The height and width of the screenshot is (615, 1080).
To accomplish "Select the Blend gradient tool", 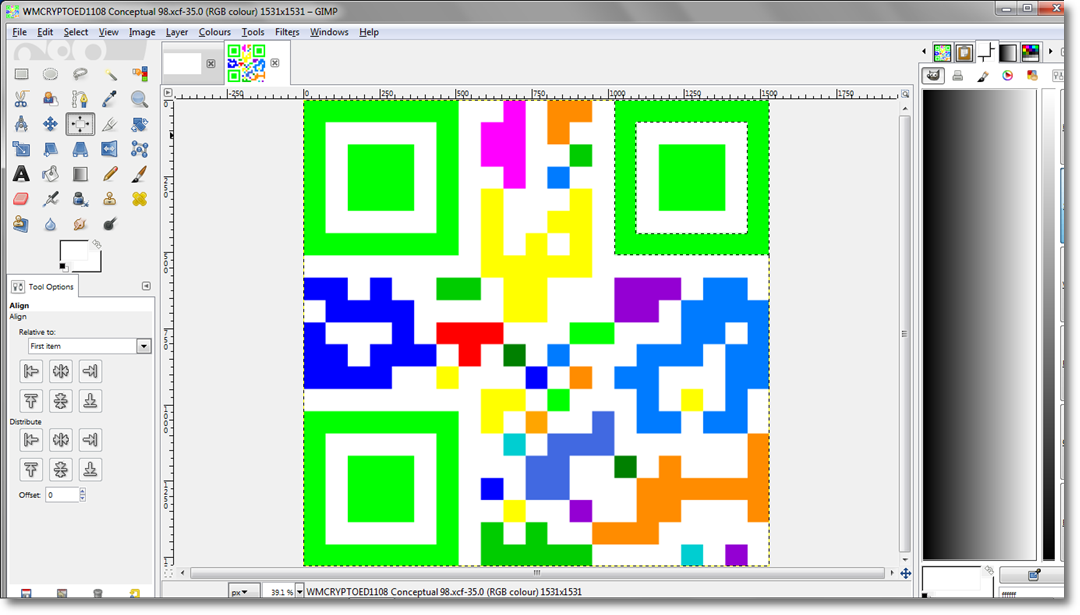I will point(80,174).
